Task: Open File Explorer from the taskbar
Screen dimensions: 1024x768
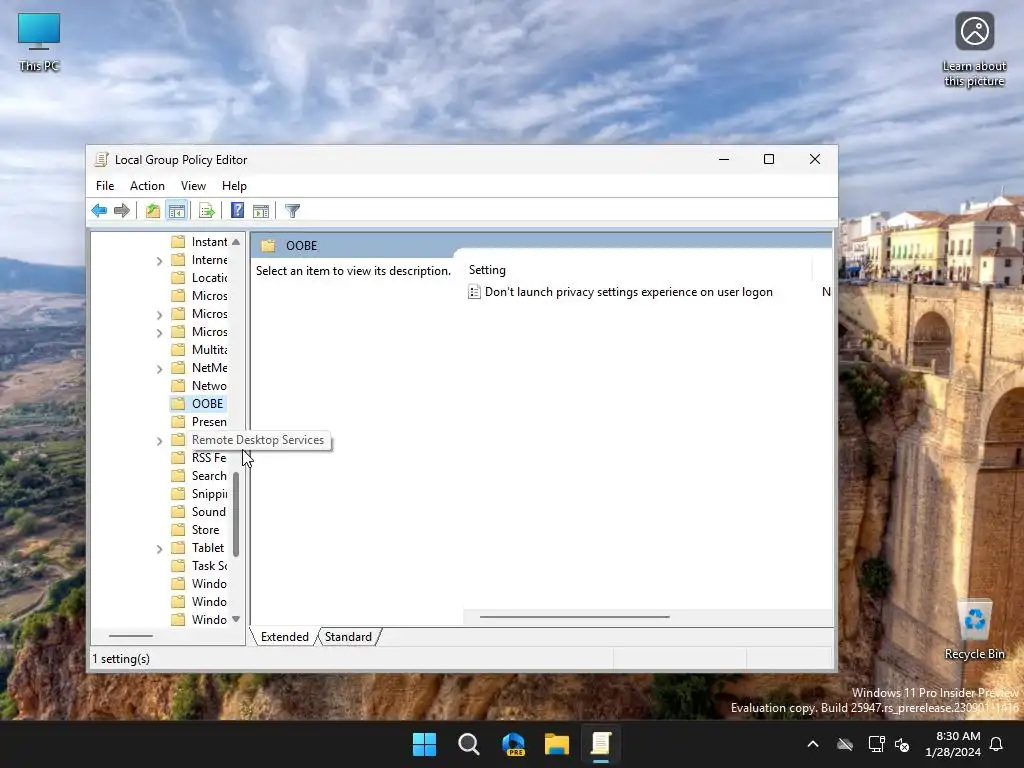Action: 557,744
